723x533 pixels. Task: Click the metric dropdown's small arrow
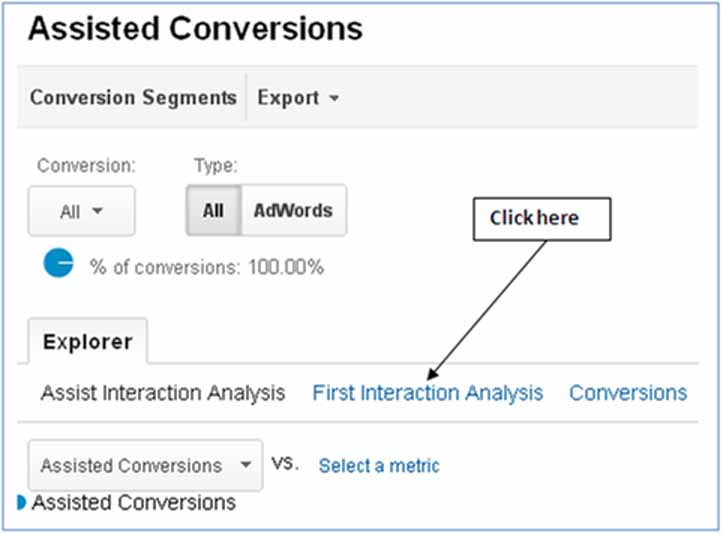click(246, 464)
